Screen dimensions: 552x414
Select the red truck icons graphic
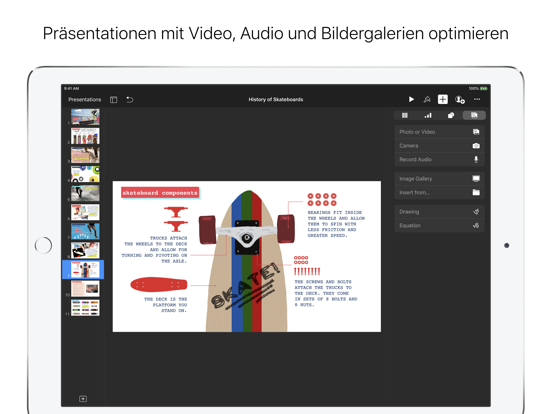click(176, 219)
